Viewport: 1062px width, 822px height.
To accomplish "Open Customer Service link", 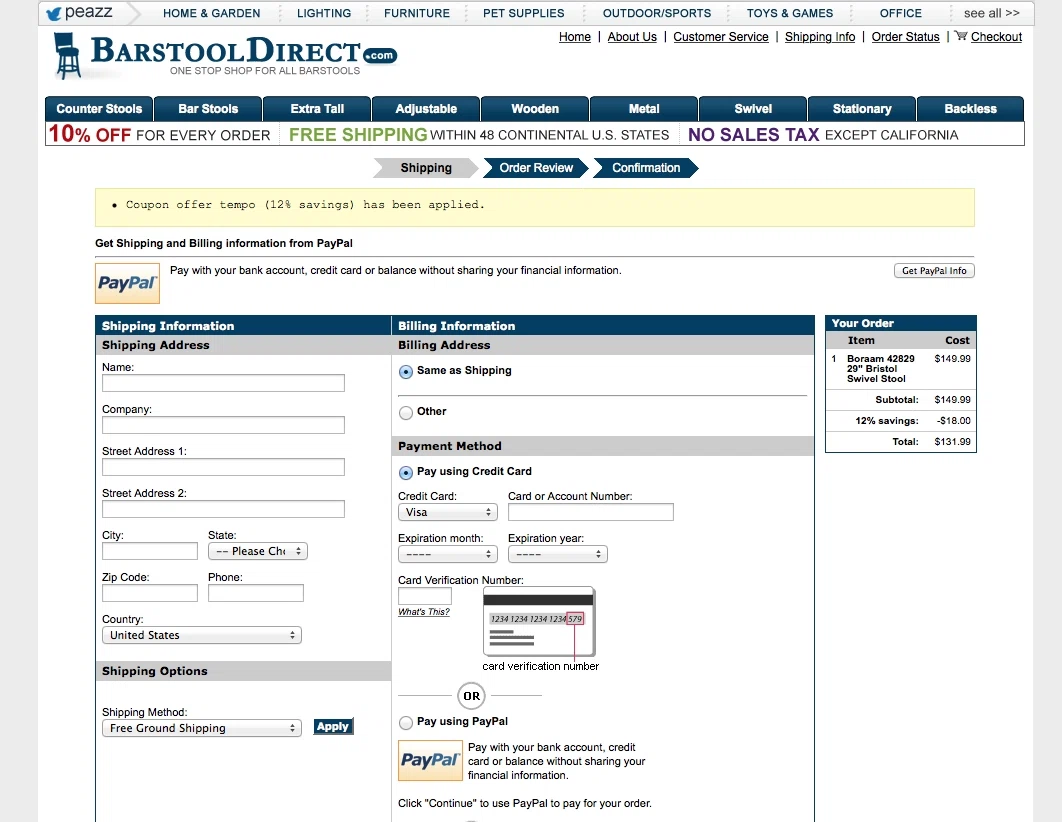I will click(721, 37).
